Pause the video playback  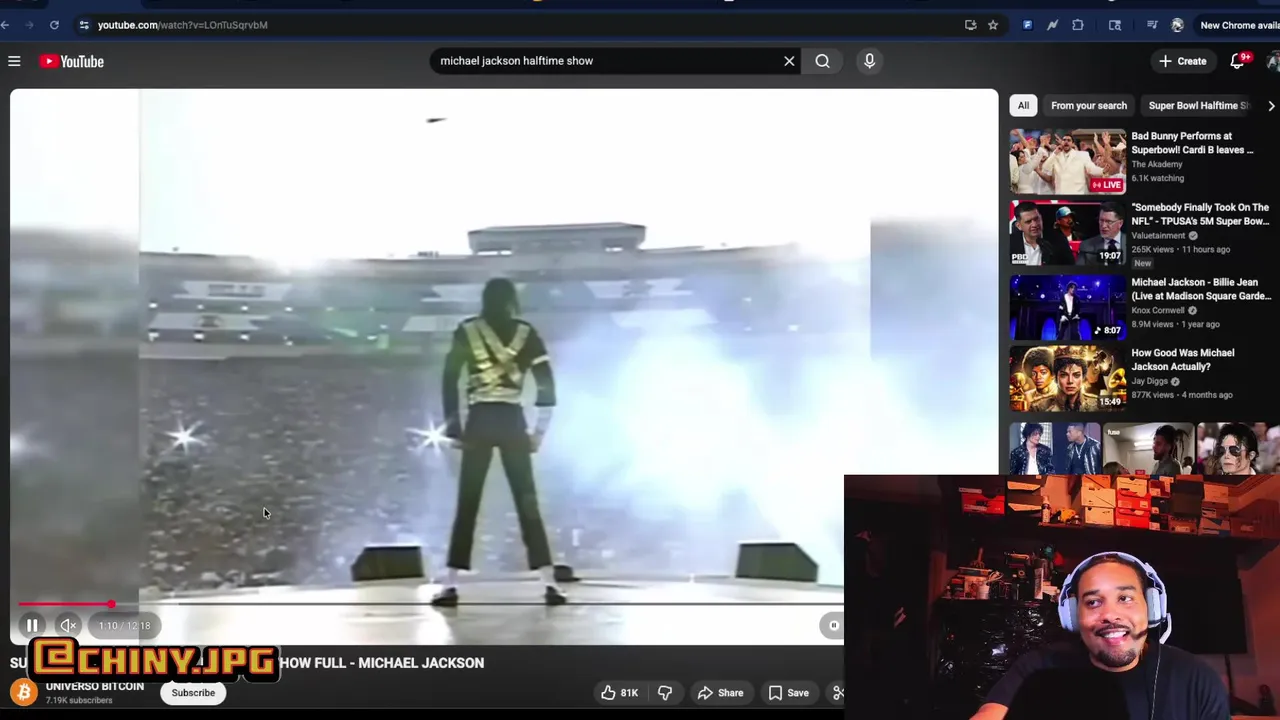click(x=32, y=626)
